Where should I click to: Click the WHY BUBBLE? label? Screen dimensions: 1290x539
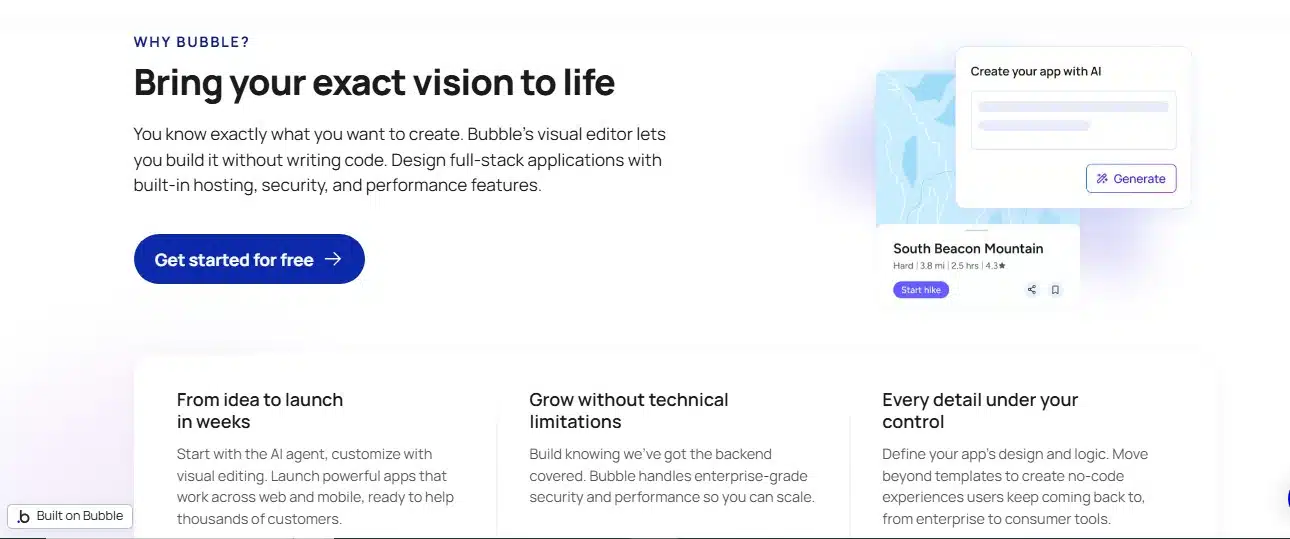coord(192,42)
